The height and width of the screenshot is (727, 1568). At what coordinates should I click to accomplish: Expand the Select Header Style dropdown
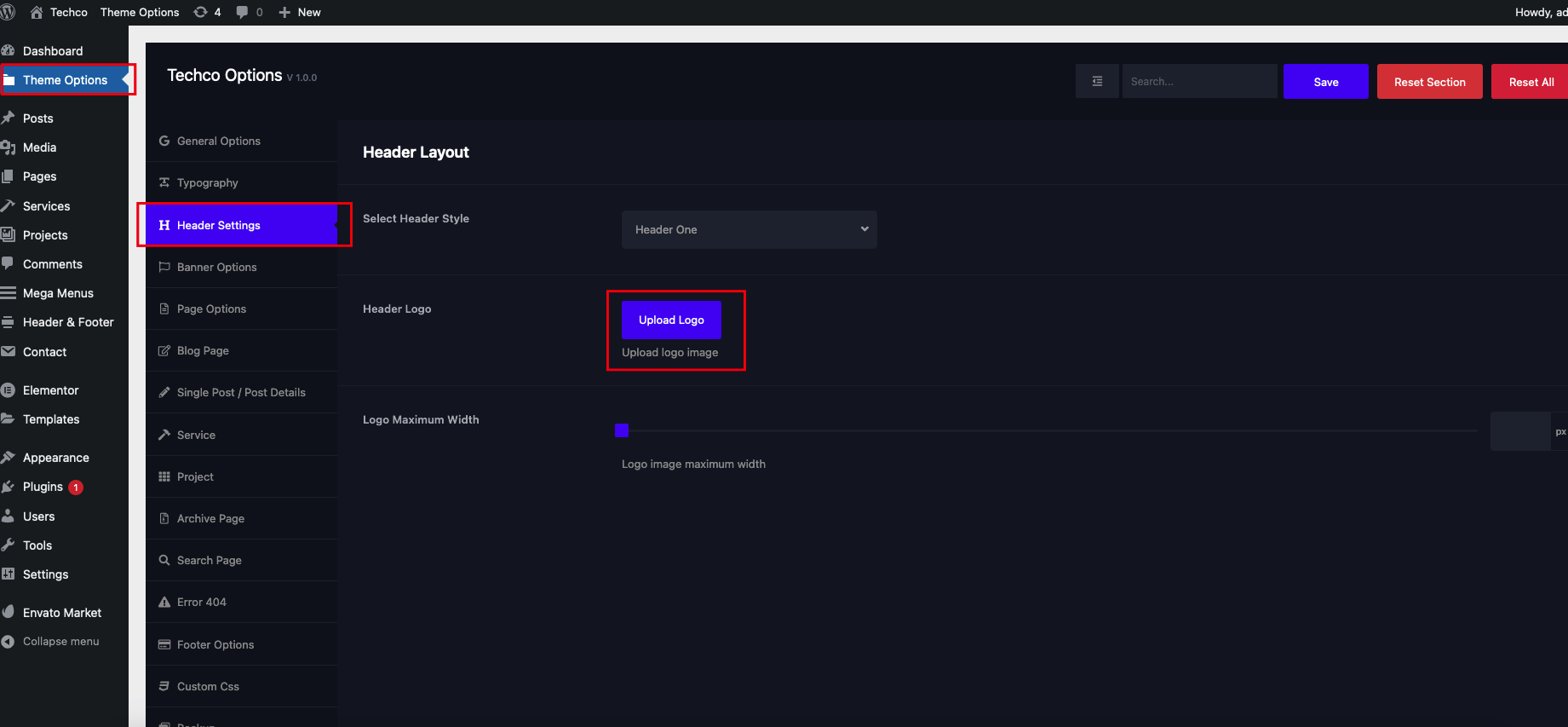749,230
